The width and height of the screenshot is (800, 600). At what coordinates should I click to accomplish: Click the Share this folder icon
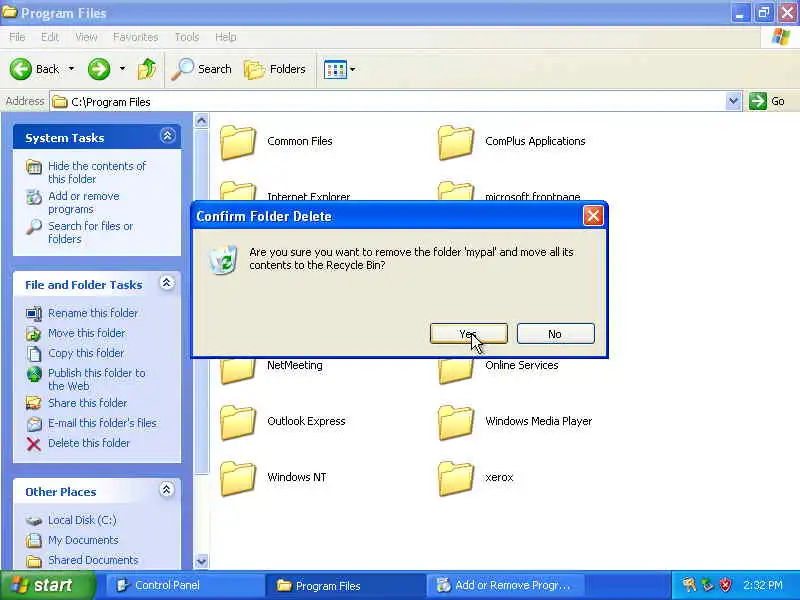click(x=34, y=403)
